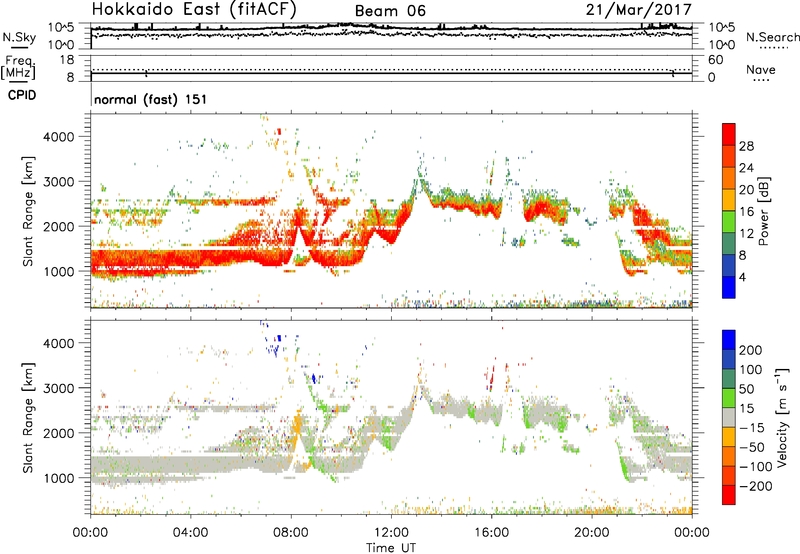Click the "Time UT" axis title
Viewport: 800px width, 554px height.
tap(391, 547)
